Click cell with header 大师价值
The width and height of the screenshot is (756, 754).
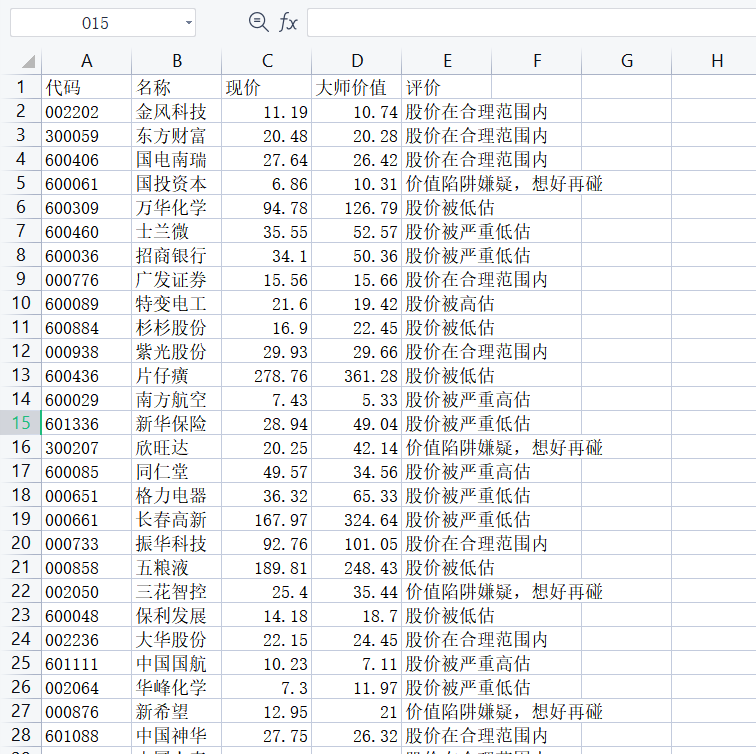(357, 87)
